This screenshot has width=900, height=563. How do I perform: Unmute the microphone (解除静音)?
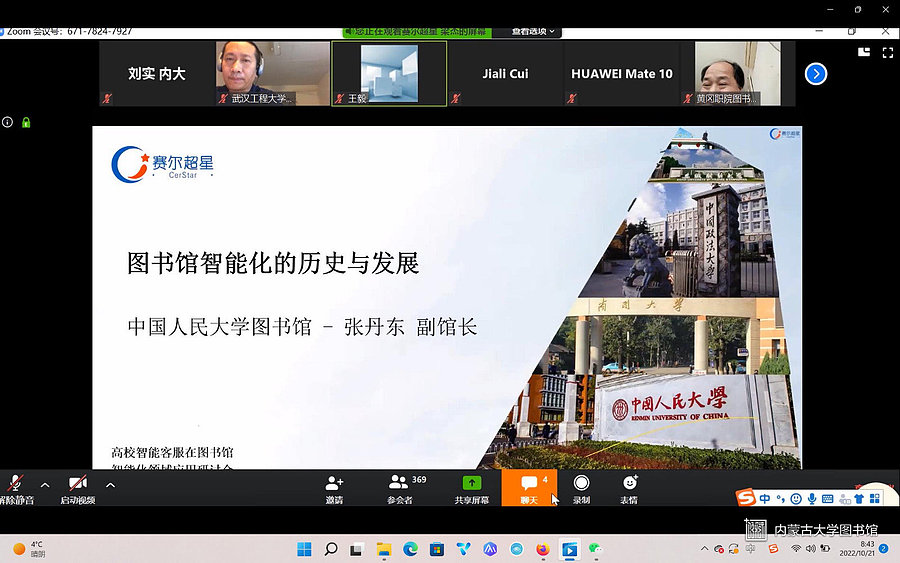pyautogui.click(x=15, y=489)
